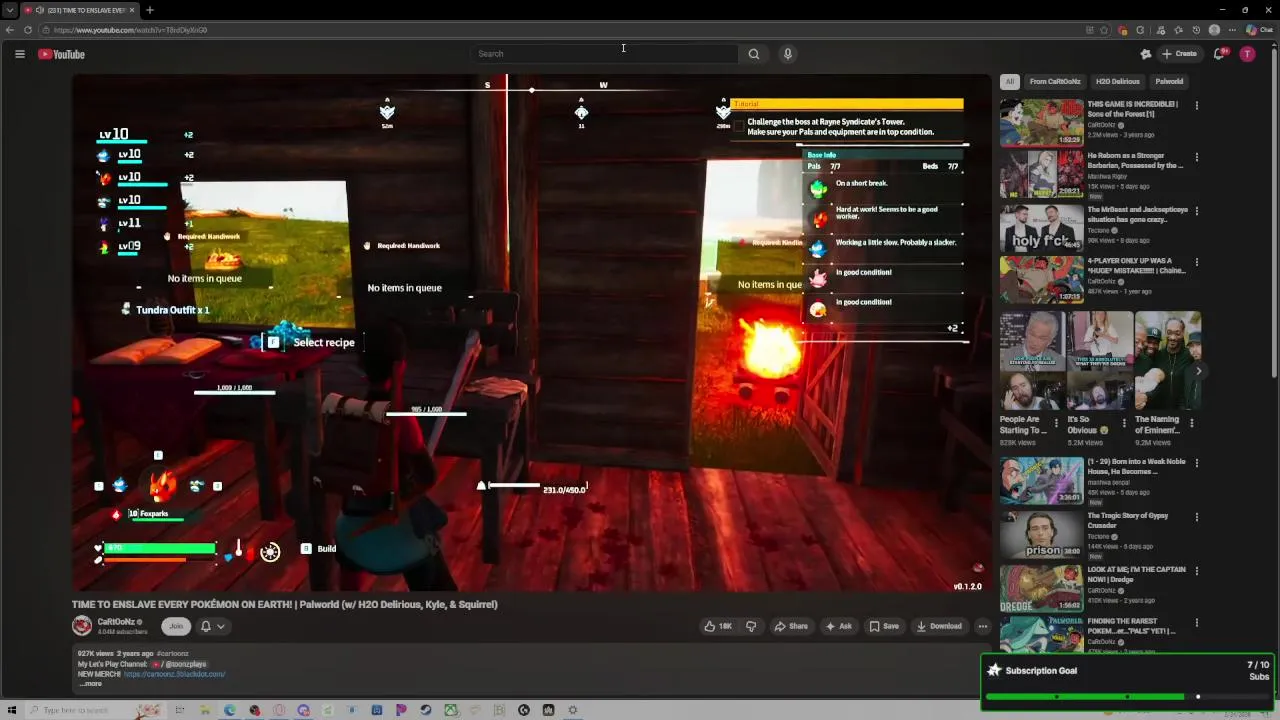Reload the page with the refresh icon

[x=28, y=30]
